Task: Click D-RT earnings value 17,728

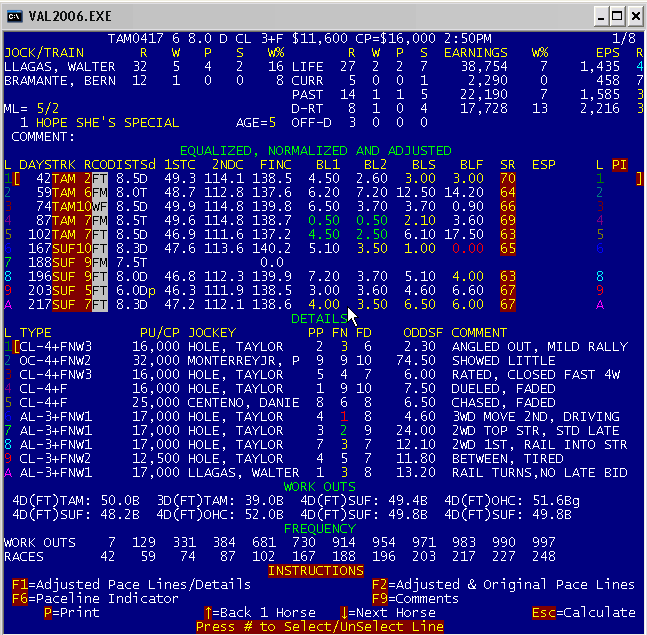Action: 484,109
